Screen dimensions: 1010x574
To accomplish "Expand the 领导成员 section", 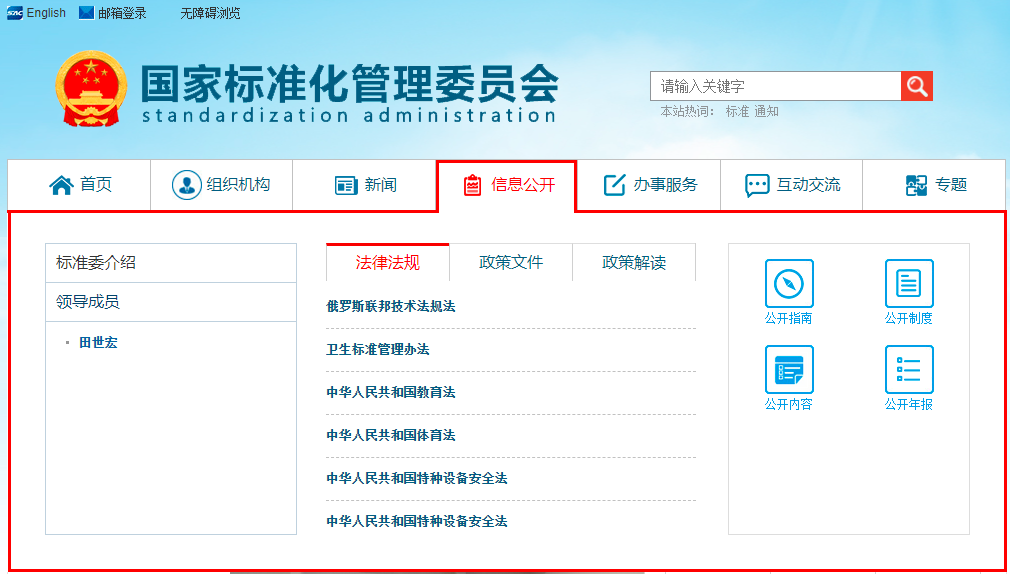I will (x=171, y=302).
